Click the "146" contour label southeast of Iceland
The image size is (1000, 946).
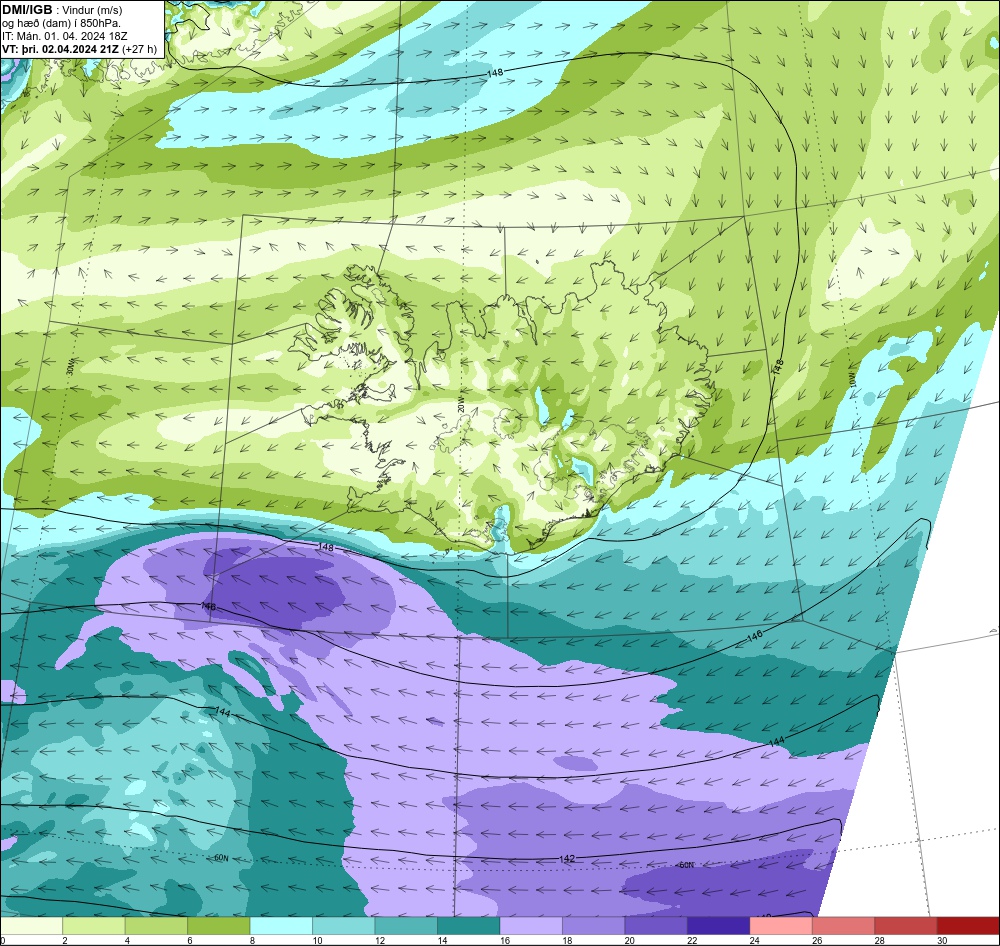coord(754,636)
